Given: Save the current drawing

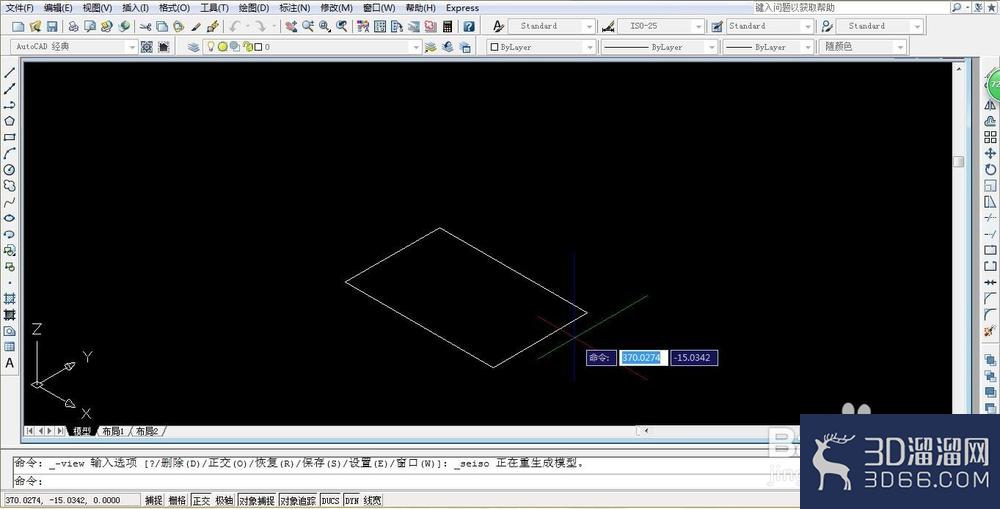Looking at the screenshot, I should [x=52, y=26].
